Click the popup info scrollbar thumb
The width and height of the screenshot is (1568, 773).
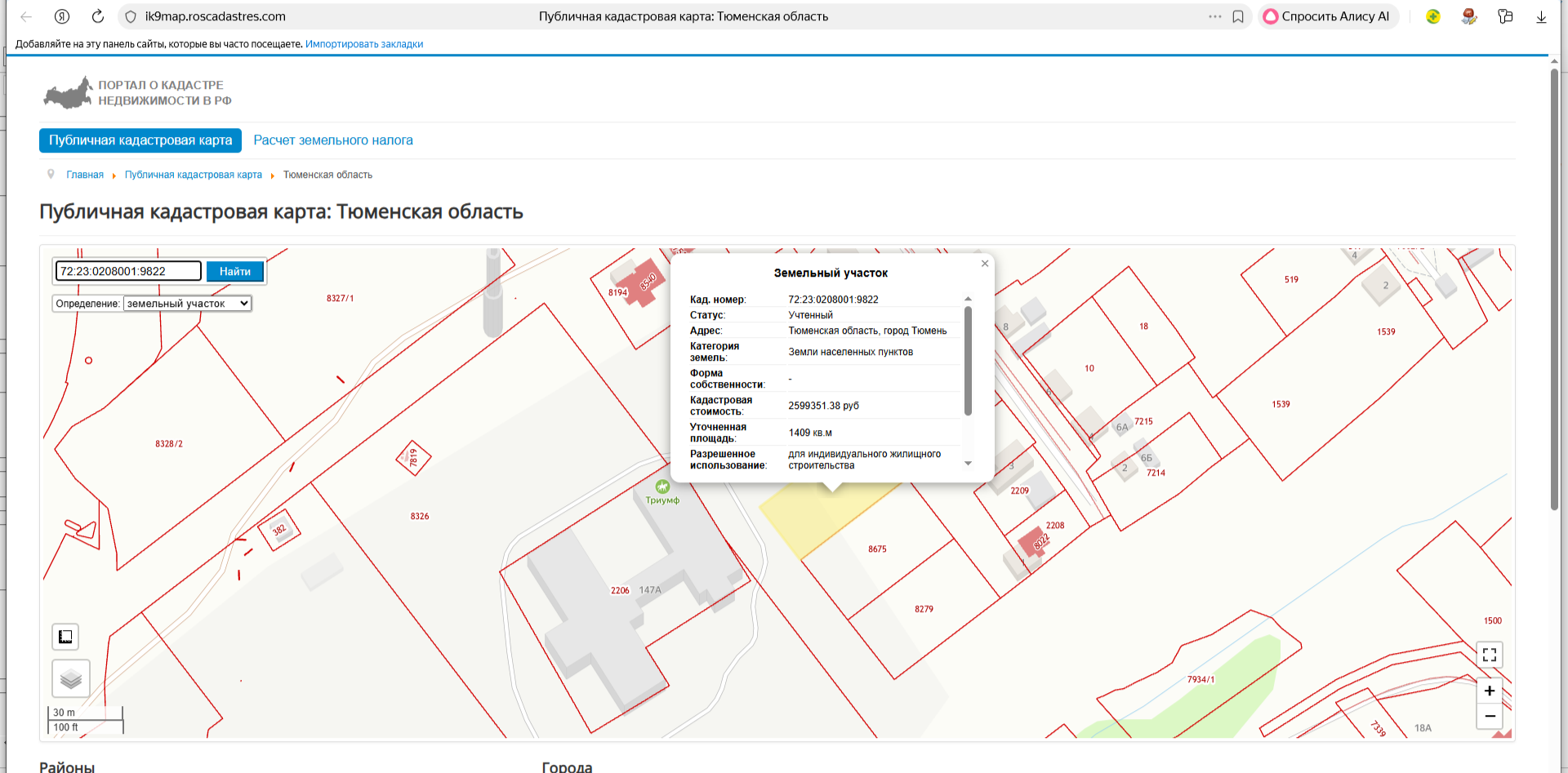point(968,361)
